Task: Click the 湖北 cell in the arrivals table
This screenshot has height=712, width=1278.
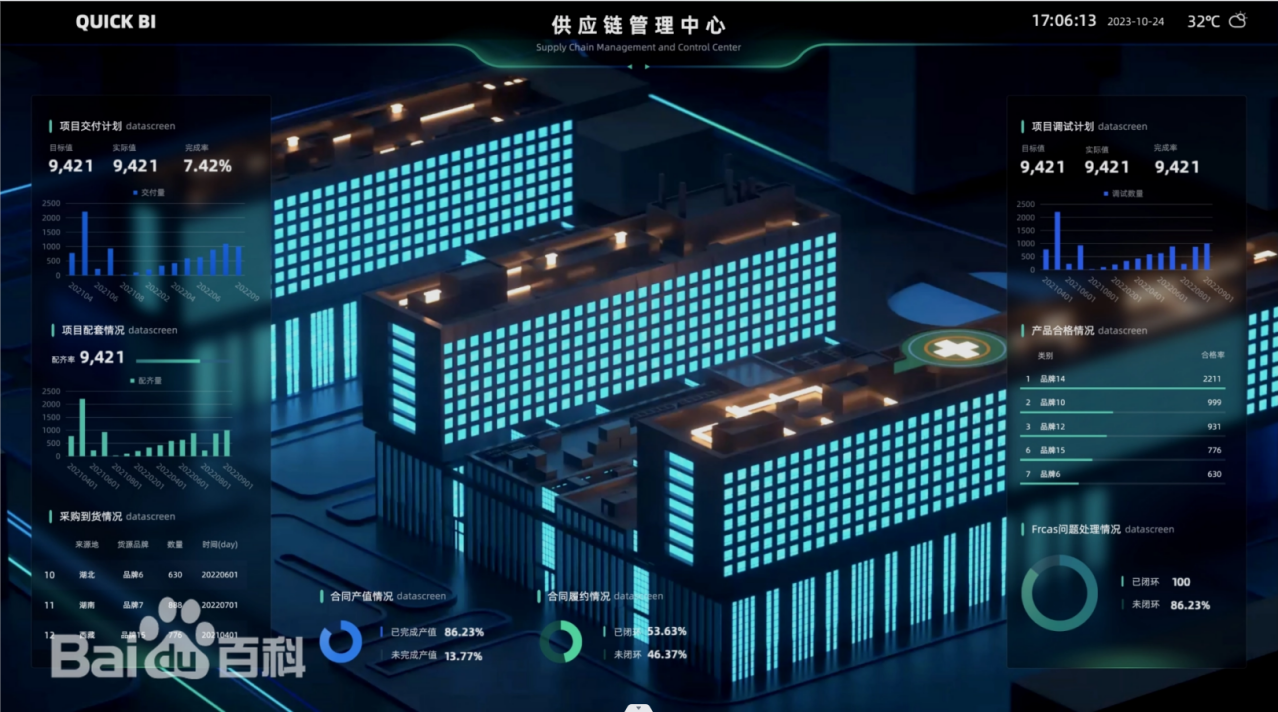Action: click(x=86, y=574)
